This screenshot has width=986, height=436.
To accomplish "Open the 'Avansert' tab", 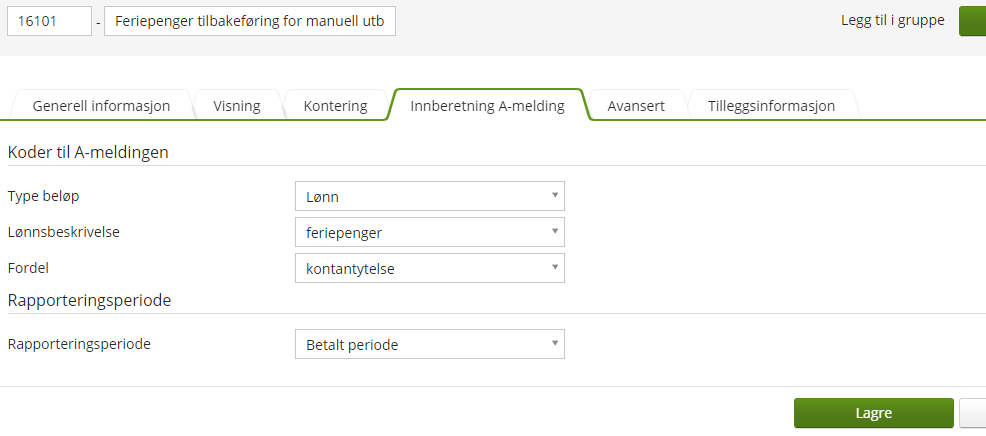I will pyautogui.click(x=636, y=106).
